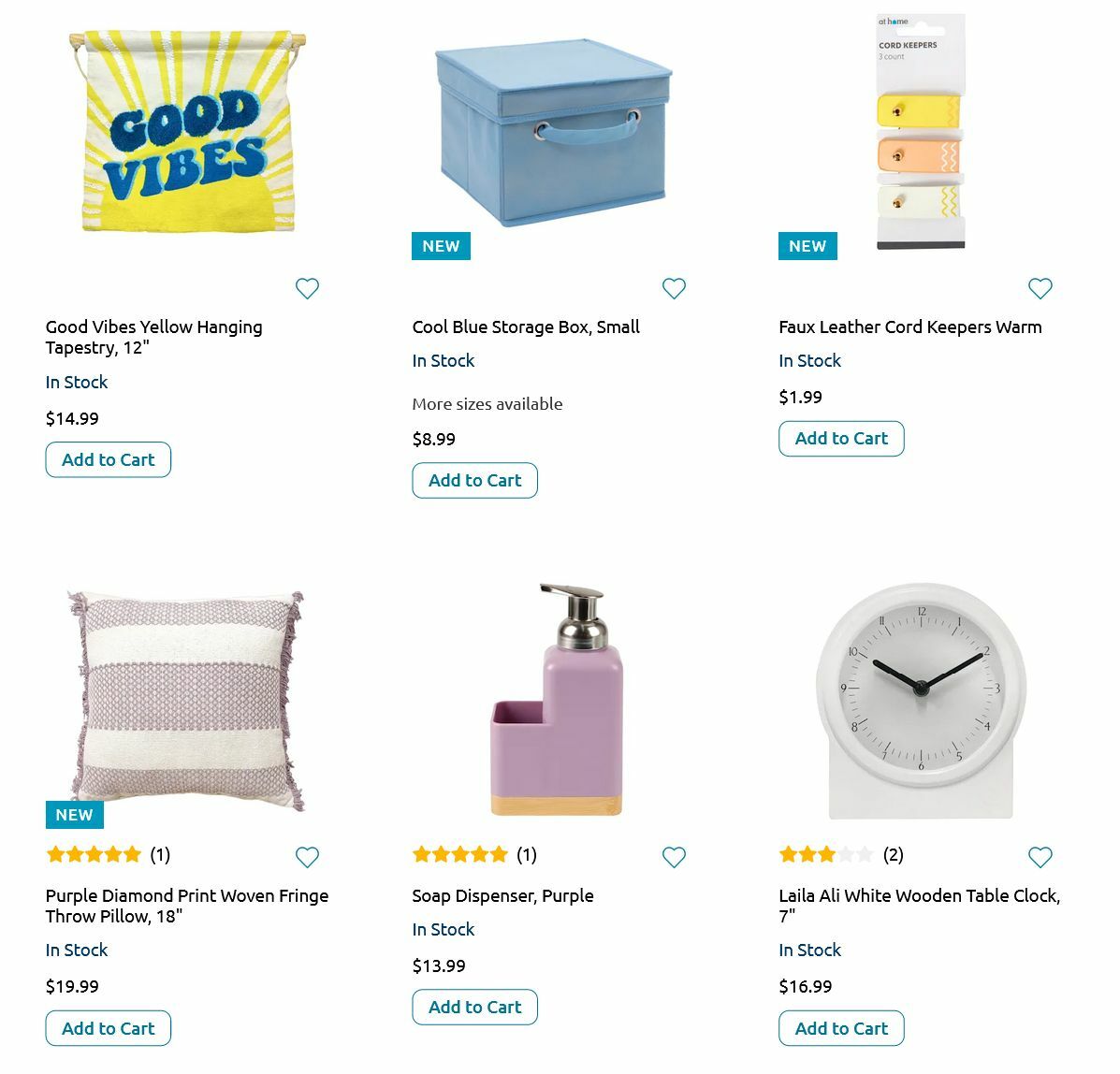Save Faux Leather Cord Keepers to wishlist
Image resolution: width=1120 pixels, height=1074 pixels.
pos(1040,288)
